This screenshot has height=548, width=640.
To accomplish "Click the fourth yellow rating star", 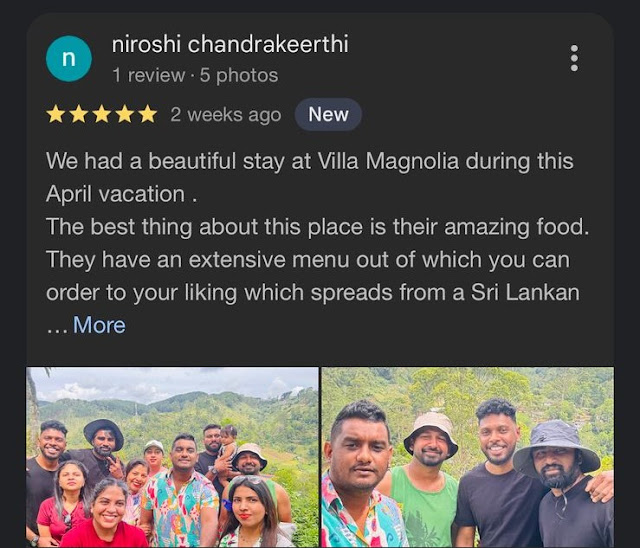I will 125,114.
